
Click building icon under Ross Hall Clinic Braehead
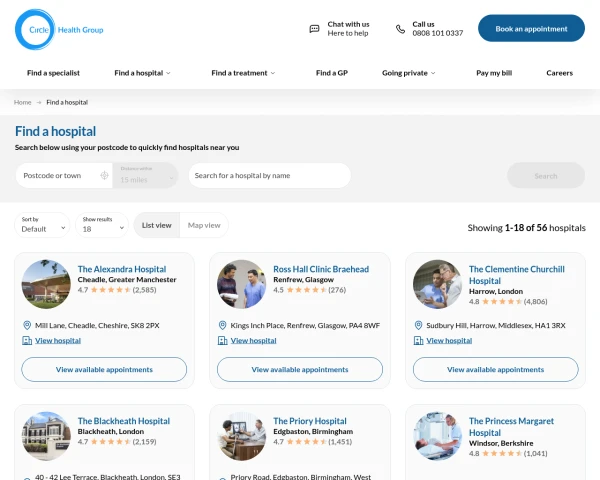click(x=222, y=340)
